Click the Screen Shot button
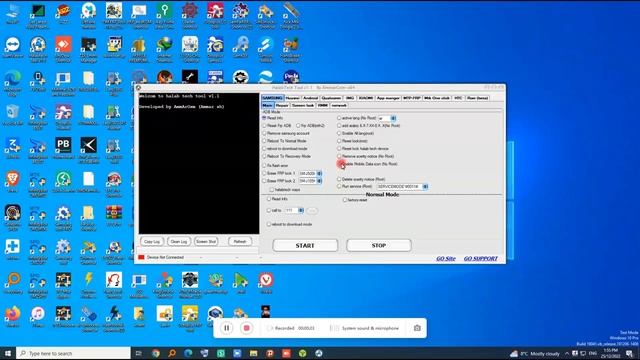Screen dimensions: 640x360 (x=206, y=242)
